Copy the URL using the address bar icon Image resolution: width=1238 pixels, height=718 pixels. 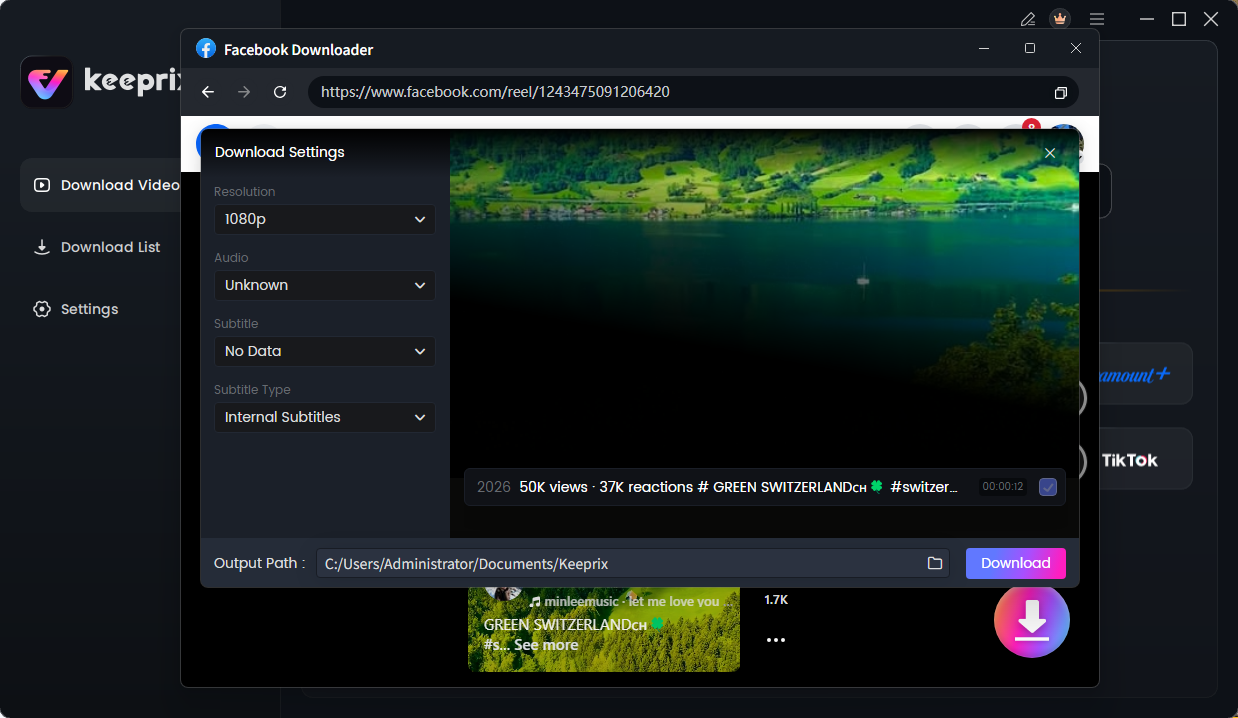[x=1060, y=92]
